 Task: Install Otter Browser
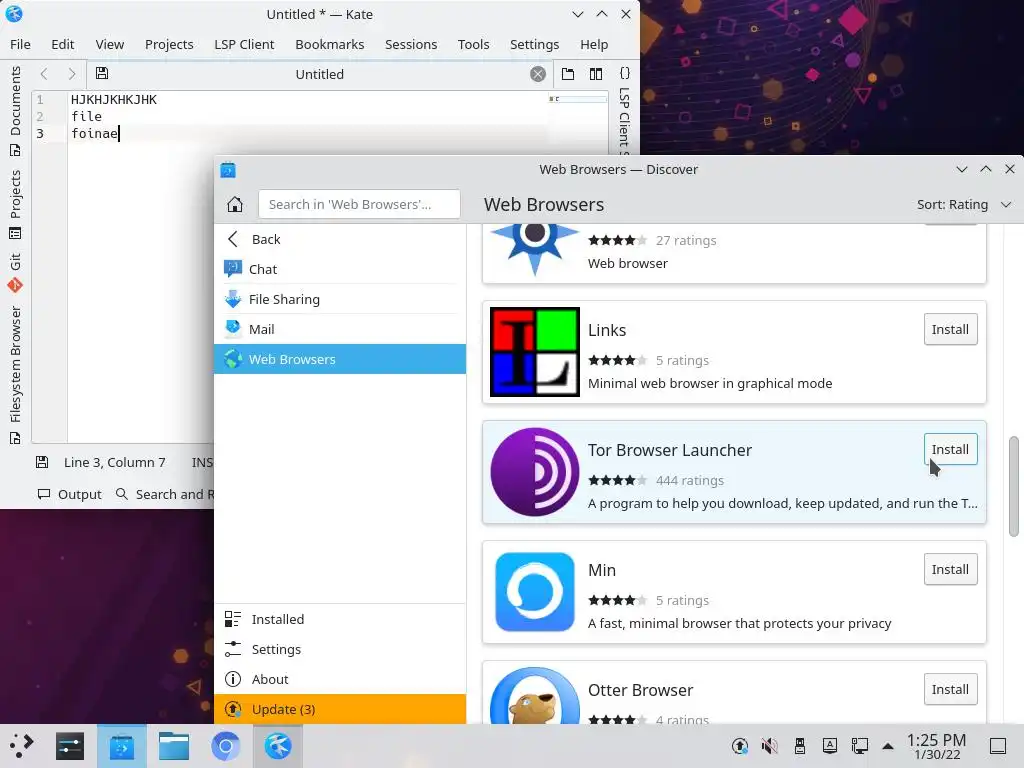pos(950,690)
